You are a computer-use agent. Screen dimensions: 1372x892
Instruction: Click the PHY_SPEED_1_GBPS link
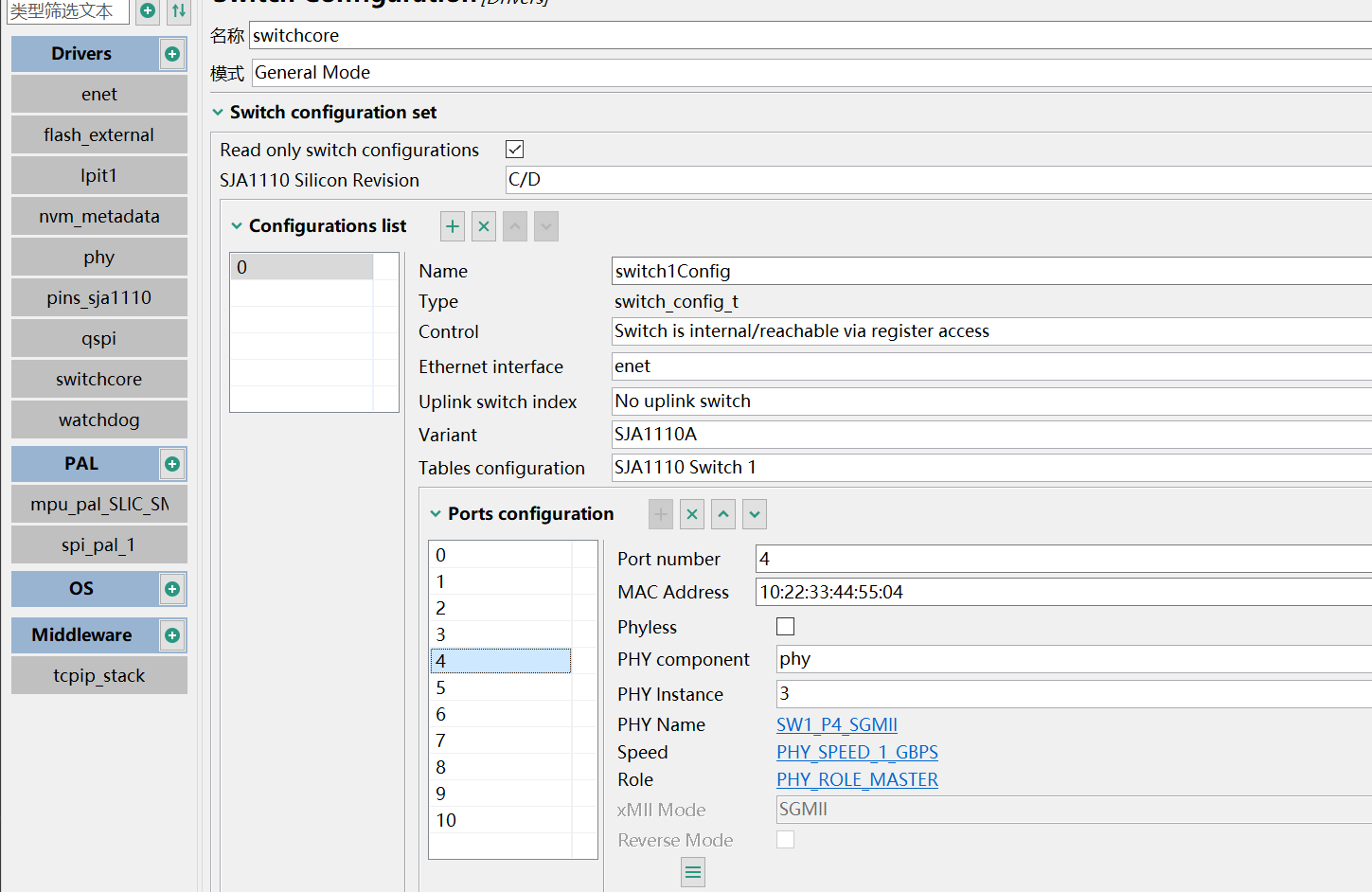click(x=857, y=751)
